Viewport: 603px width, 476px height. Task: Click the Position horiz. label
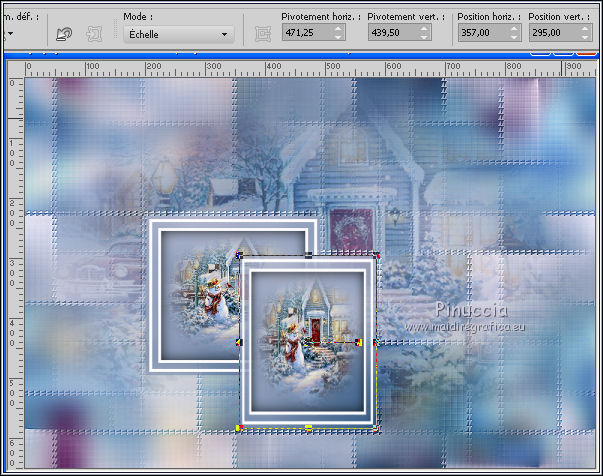[489, 17]
